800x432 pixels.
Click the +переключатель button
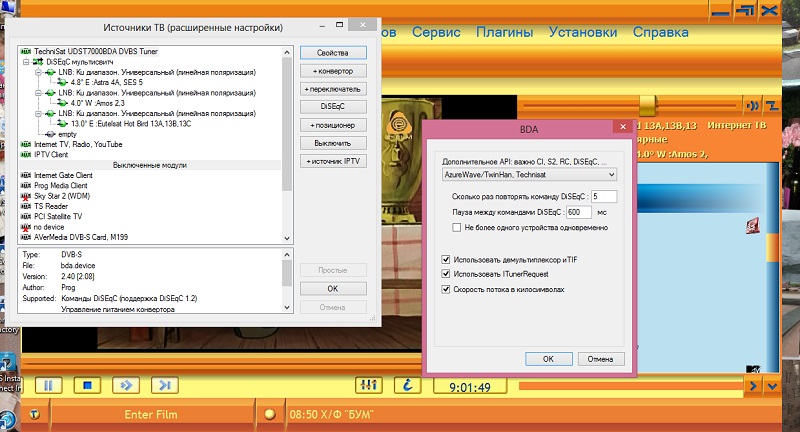coord(333,89)
